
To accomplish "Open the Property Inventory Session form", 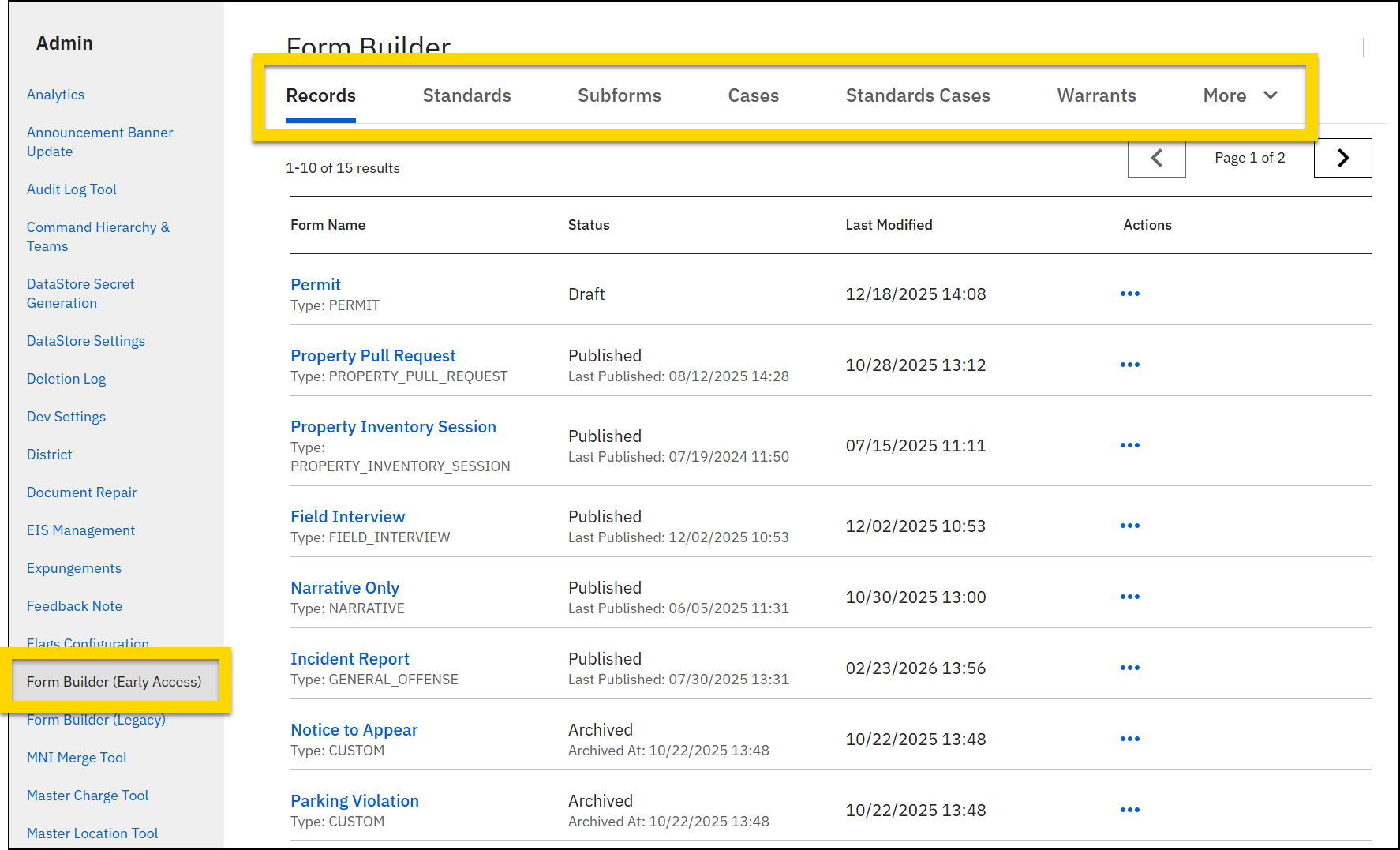I will (393, 426).
